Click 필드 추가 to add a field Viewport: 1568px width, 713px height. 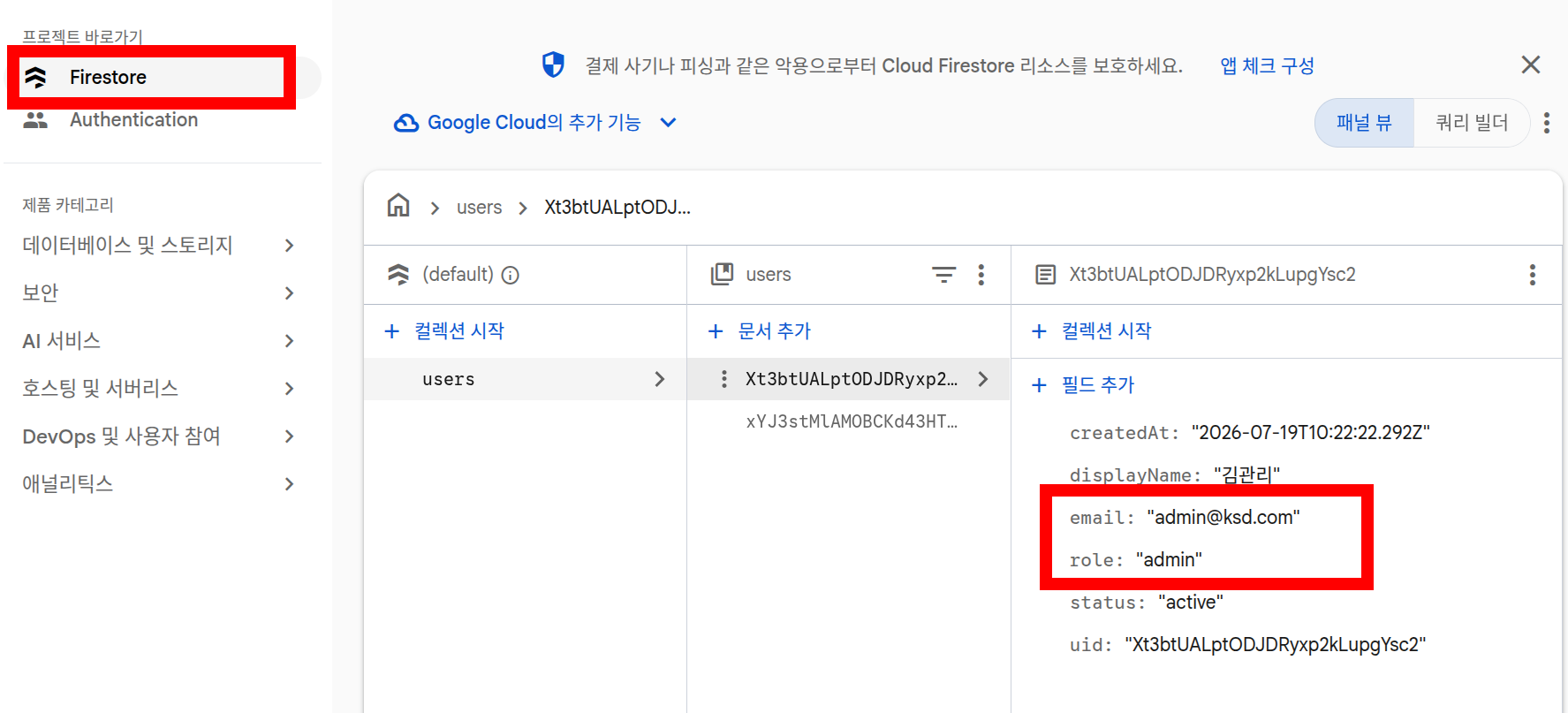point(1083,385)
